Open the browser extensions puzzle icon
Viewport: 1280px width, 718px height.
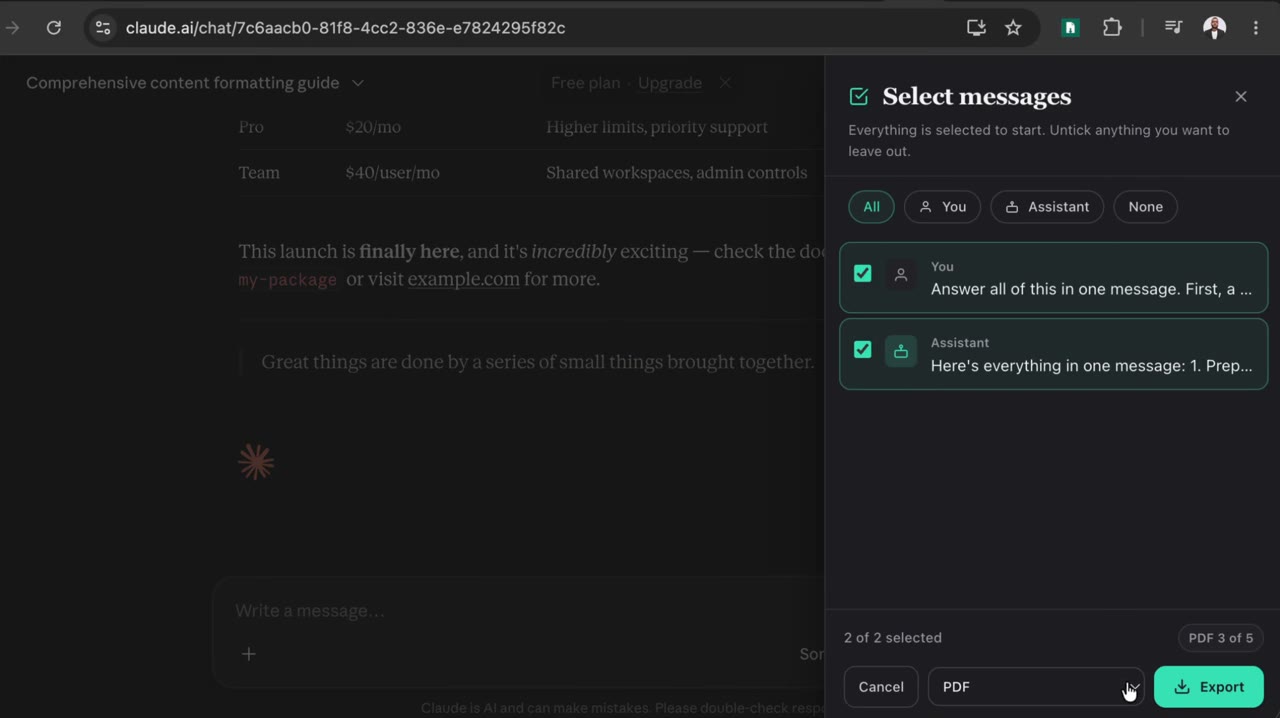click(1112, 28)
